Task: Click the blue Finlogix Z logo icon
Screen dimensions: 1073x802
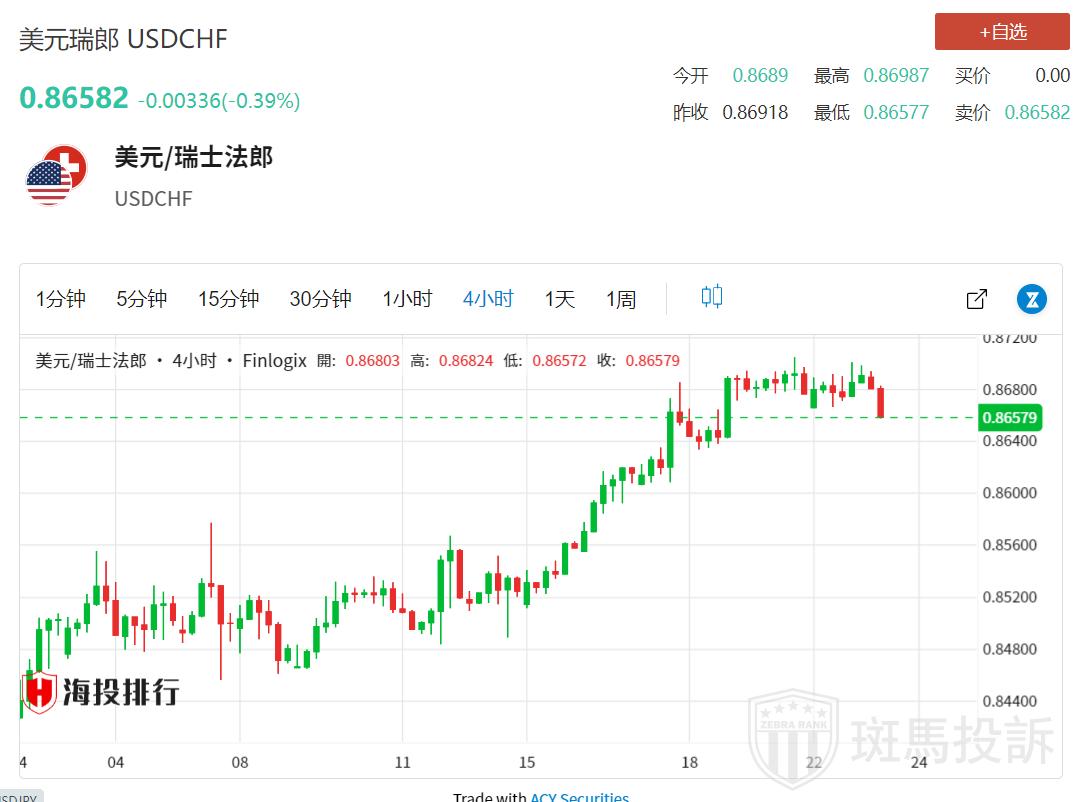Action: coord(1031,299)
